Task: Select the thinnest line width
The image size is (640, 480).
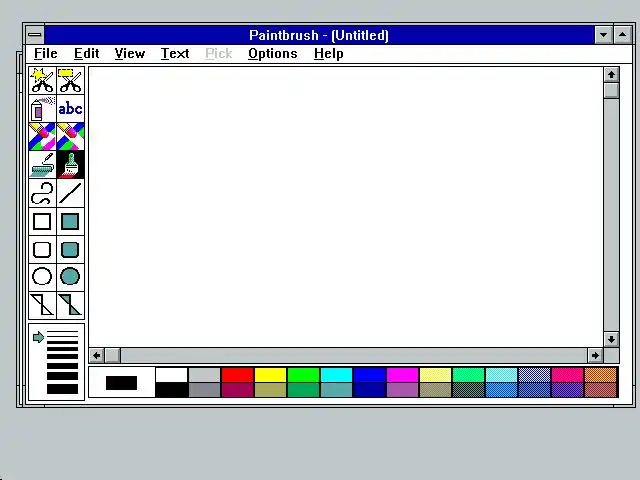Action: point(62,332)
